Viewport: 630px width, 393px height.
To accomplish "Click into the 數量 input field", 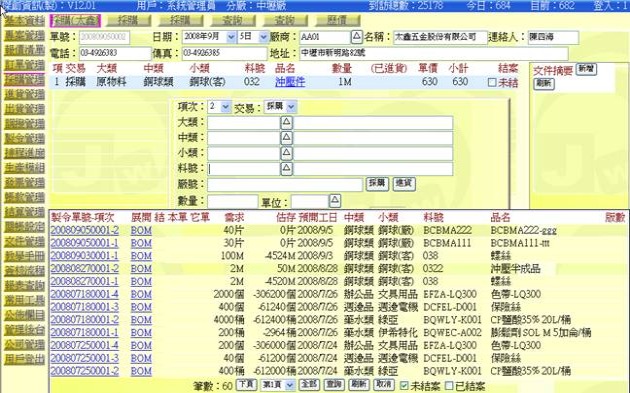I will pyautogui.click(x=233, y=201).
